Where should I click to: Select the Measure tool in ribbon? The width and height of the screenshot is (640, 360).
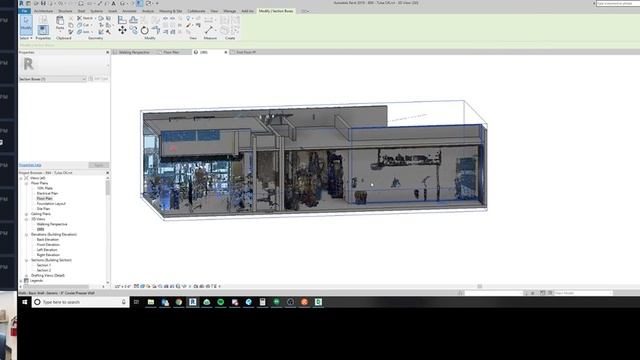pyautogui.click(x=209, y=30)
